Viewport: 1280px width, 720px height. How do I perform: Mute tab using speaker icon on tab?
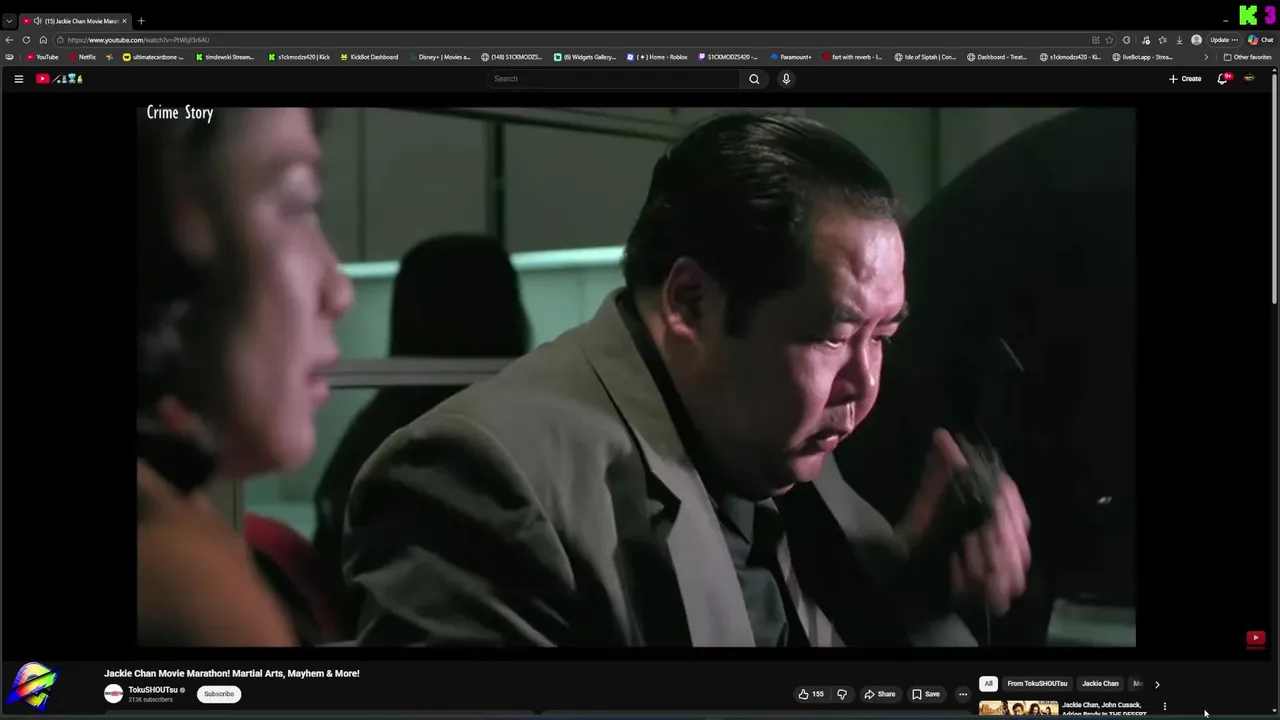coord(38,21)
